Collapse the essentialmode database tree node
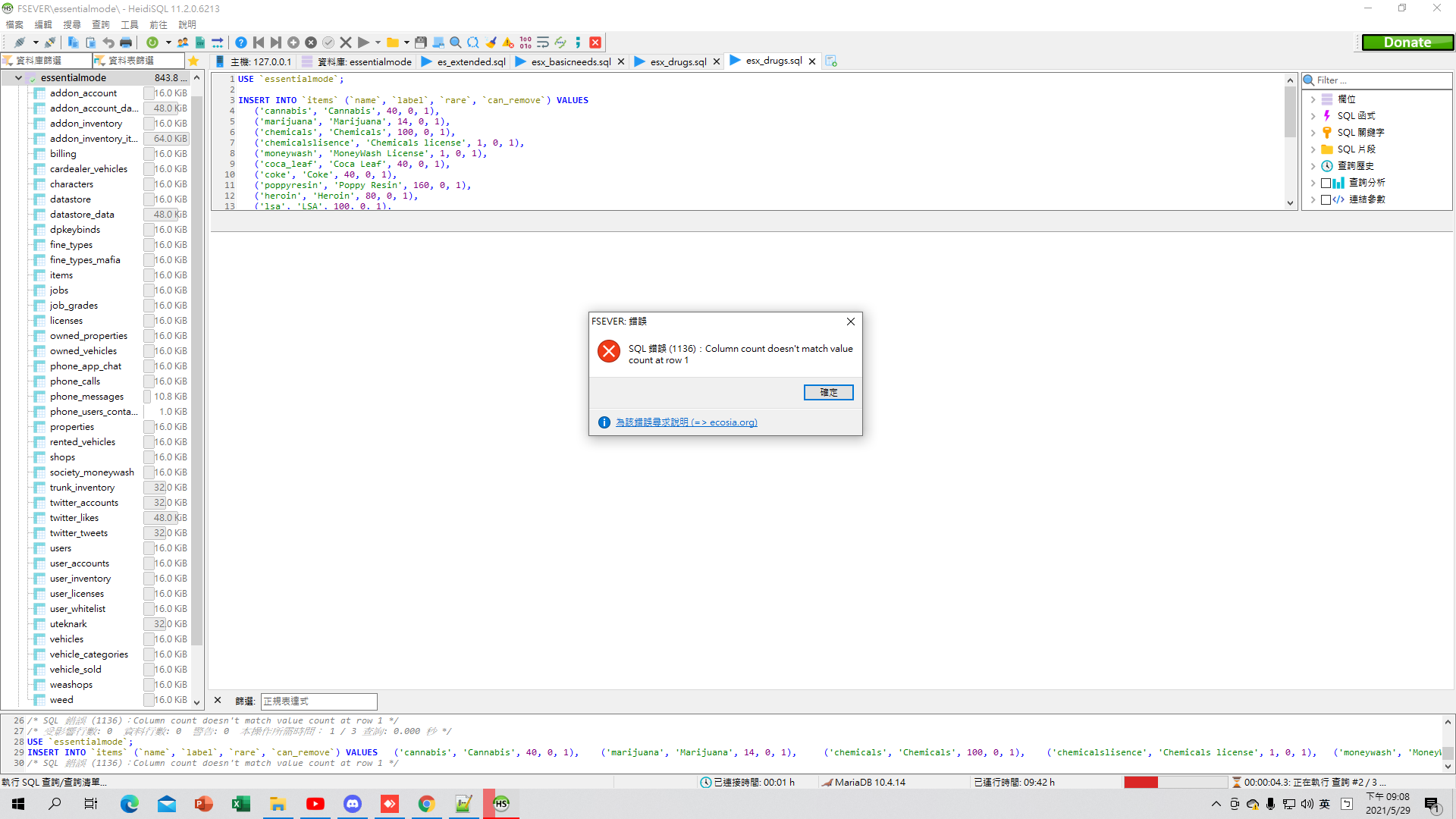Image resolution: width=1456 pixels, height=819 pixels. [18, 77]
